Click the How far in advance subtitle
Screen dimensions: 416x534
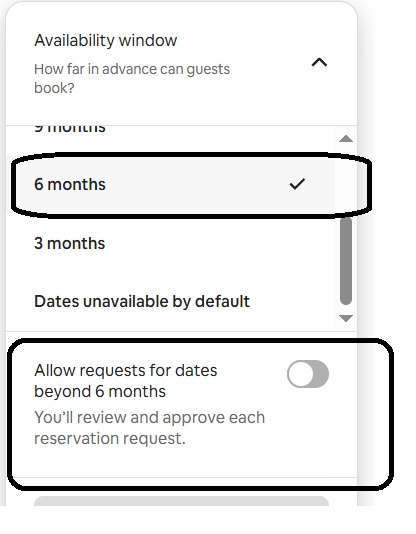click(x=132, y=79)
